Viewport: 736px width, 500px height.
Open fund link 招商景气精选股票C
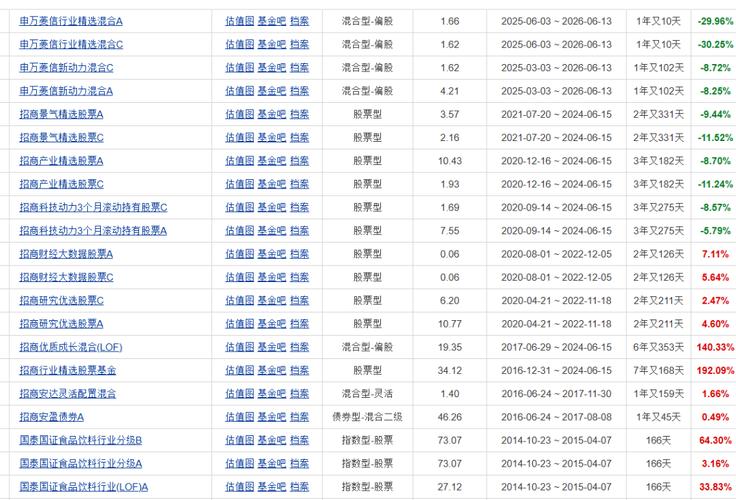point(61,138)
